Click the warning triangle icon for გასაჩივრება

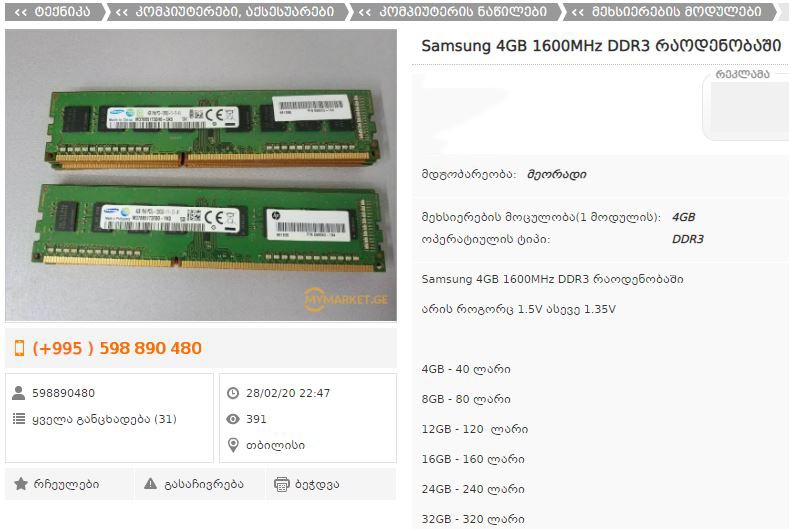(150, 484)
